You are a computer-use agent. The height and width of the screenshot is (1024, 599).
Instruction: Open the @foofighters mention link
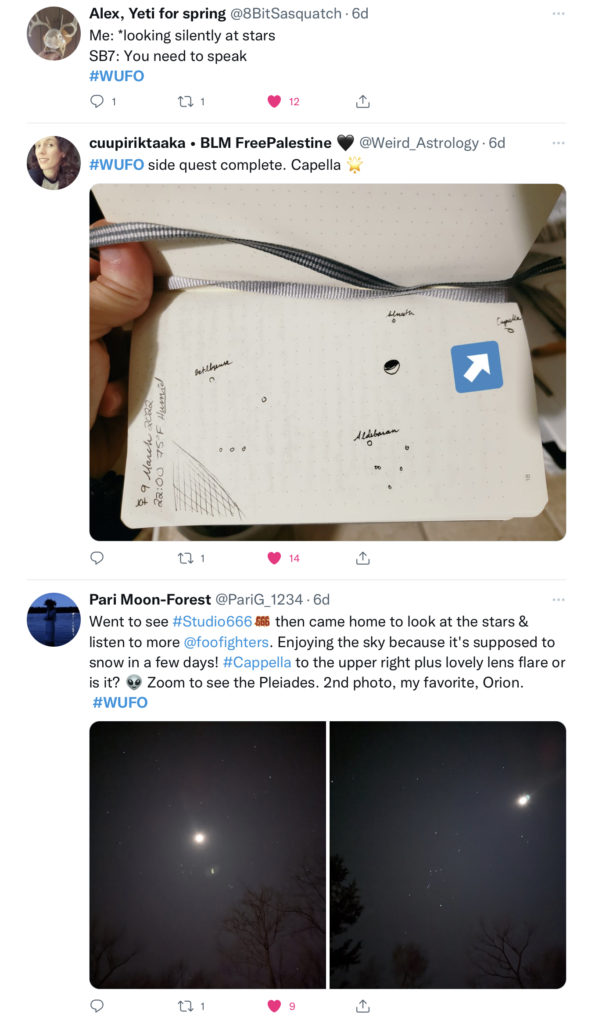click(226, 641)
